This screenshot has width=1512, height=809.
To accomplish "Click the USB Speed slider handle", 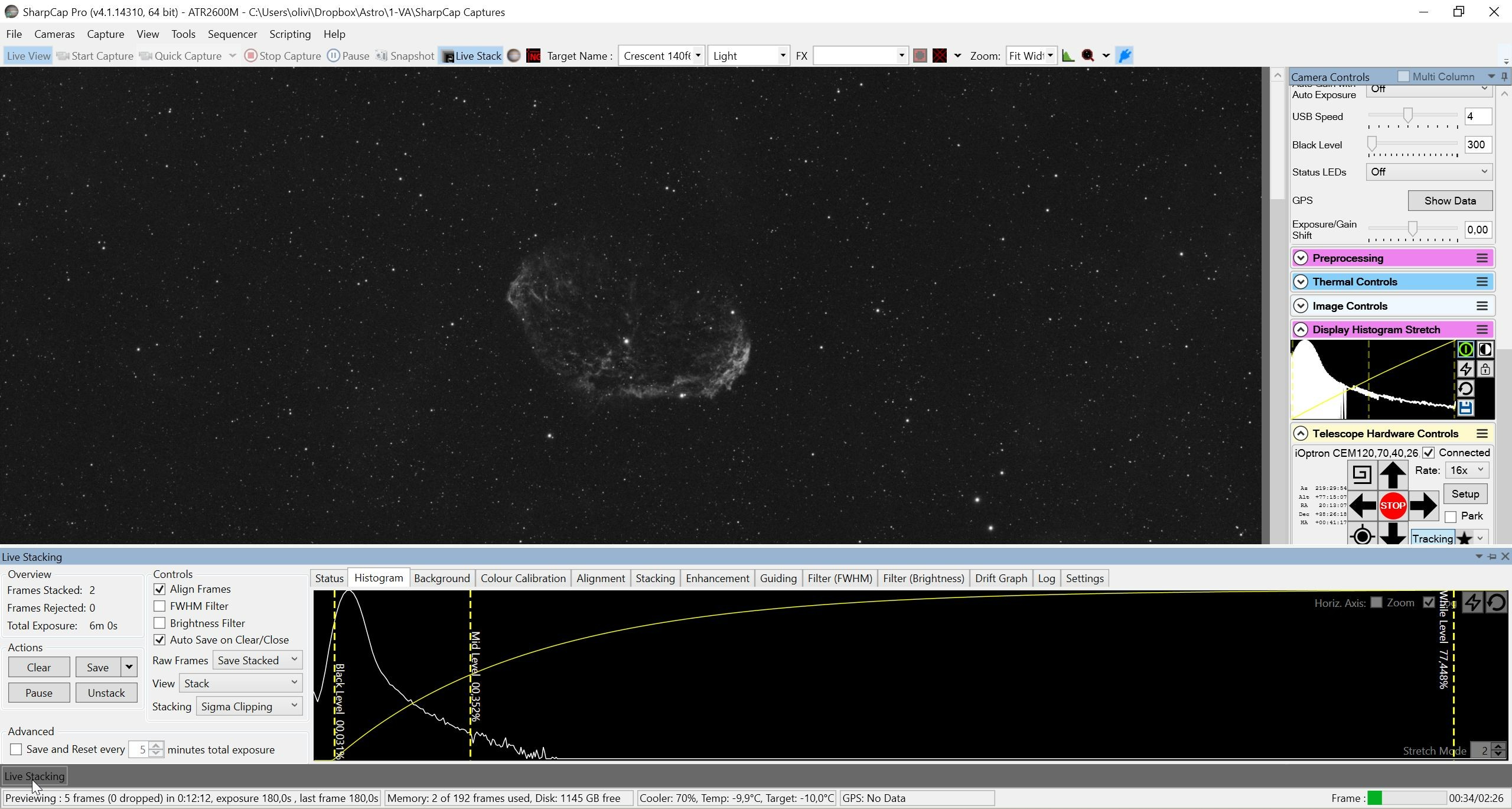I will 1407,115.
